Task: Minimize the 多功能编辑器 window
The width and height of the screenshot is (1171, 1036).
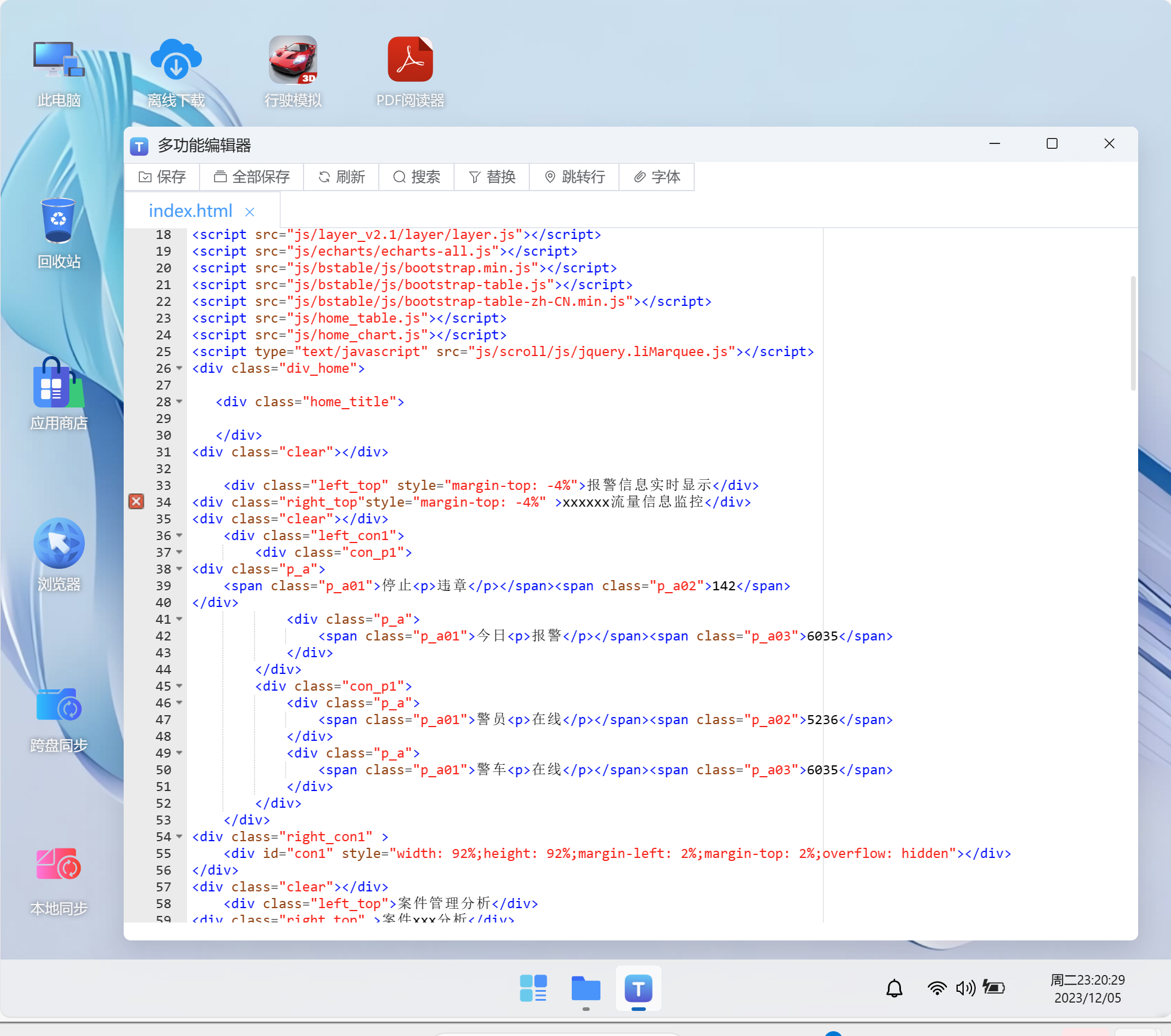Action: click(x=995, y=143)
